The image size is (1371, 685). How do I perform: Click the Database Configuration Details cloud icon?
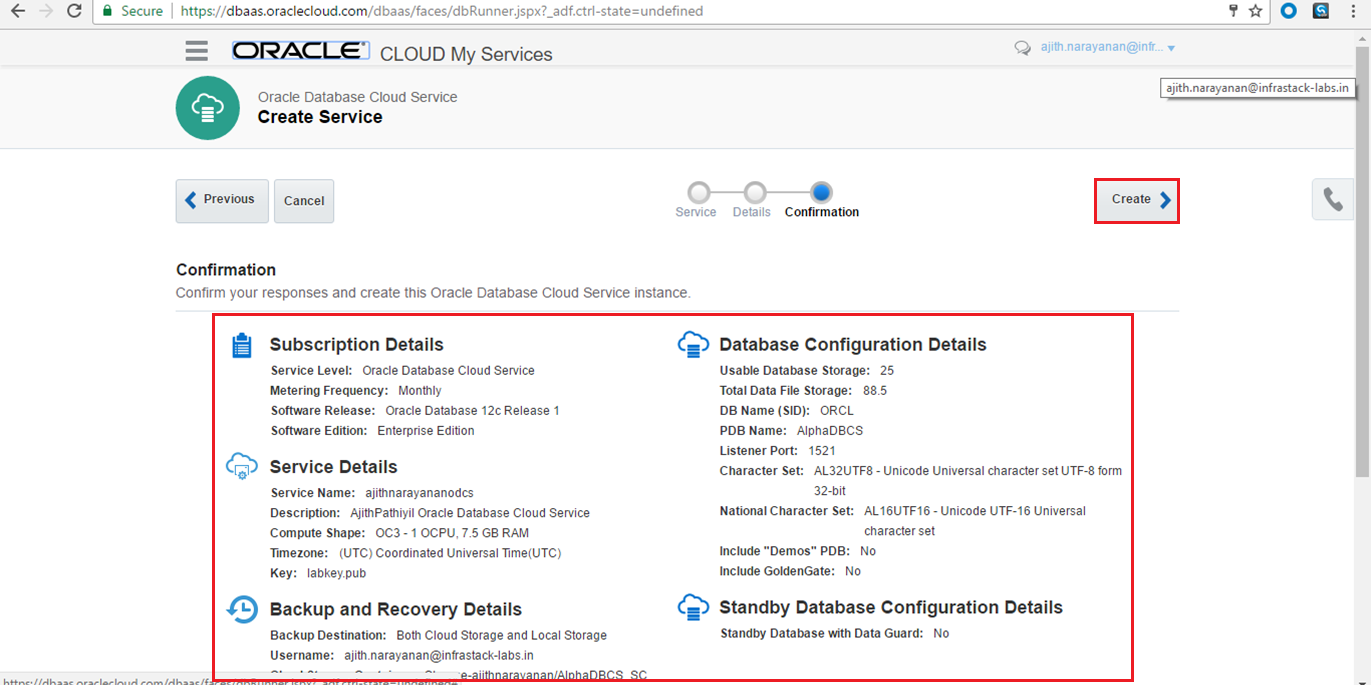point(693,345)
